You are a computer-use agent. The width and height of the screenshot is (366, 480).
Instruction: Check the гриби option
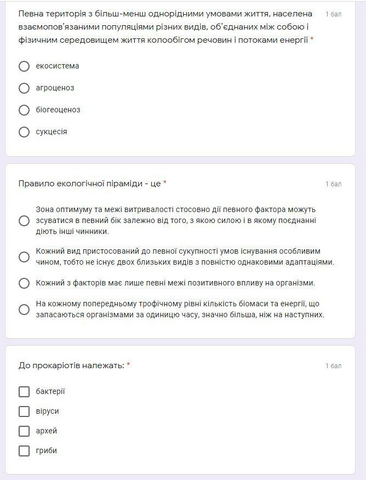(24, 451)
